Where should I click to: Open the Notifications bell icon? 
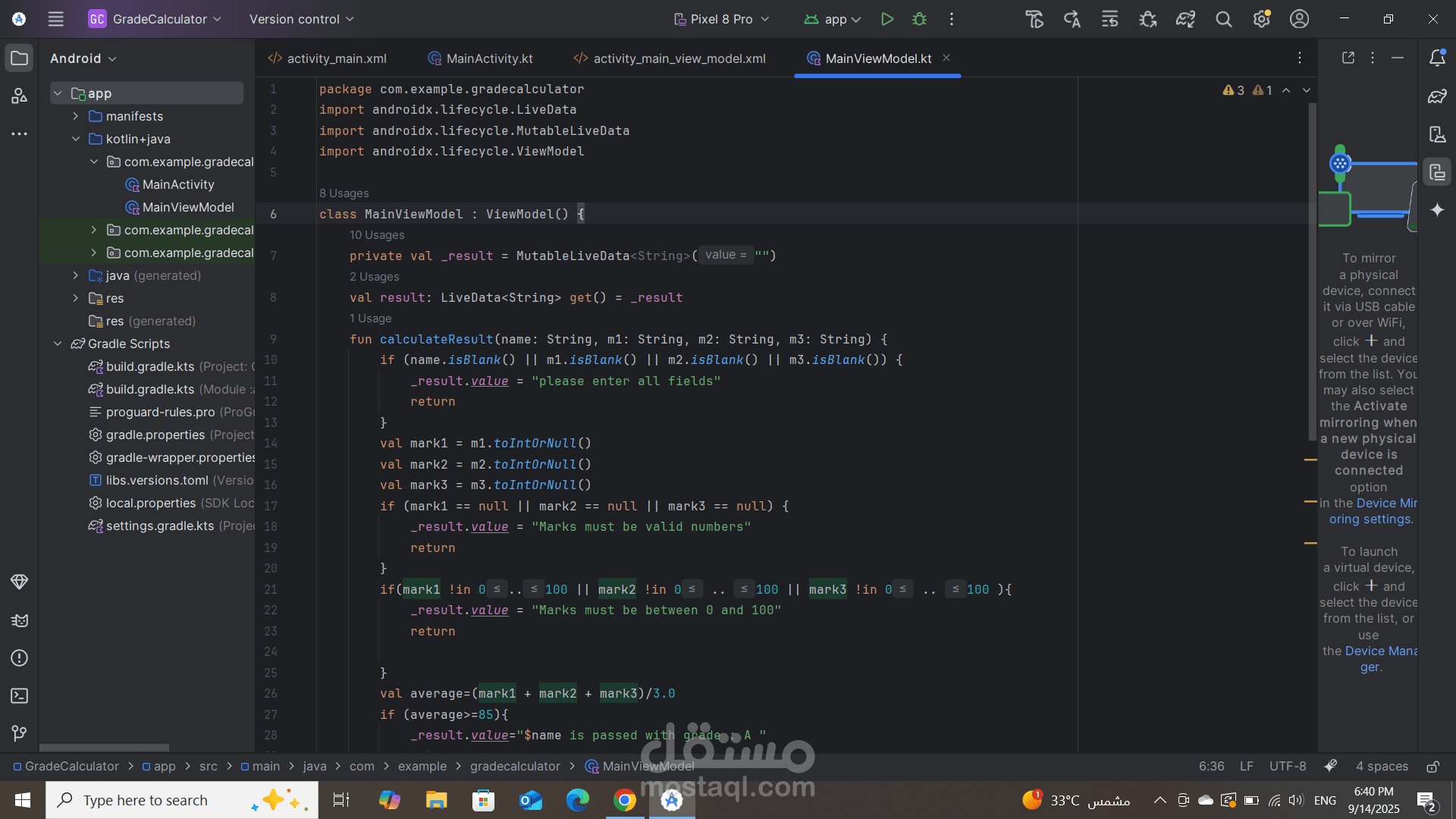point(1437,58)
